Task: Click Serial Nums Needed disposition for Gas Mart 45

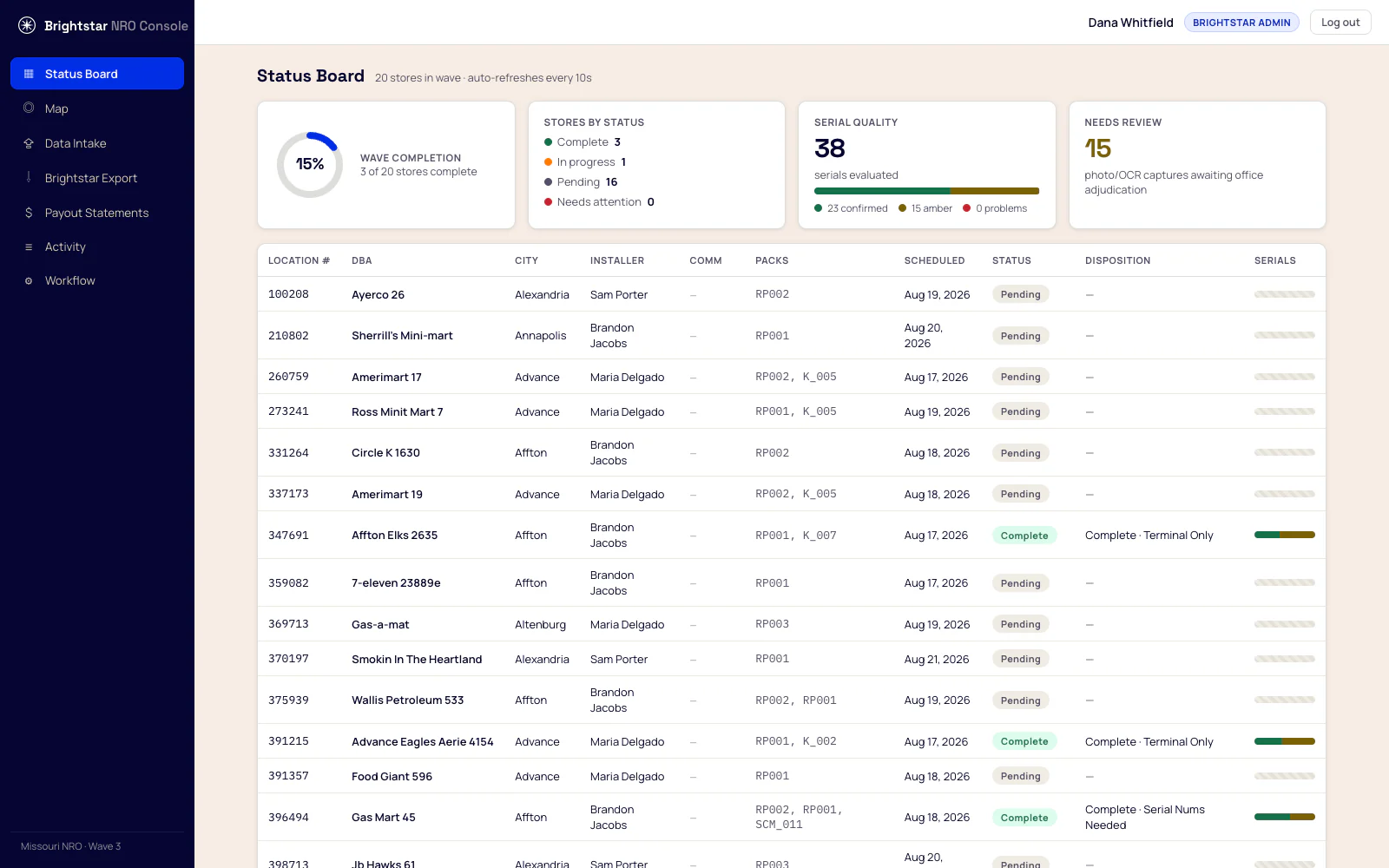Action: click(1145, 818)
